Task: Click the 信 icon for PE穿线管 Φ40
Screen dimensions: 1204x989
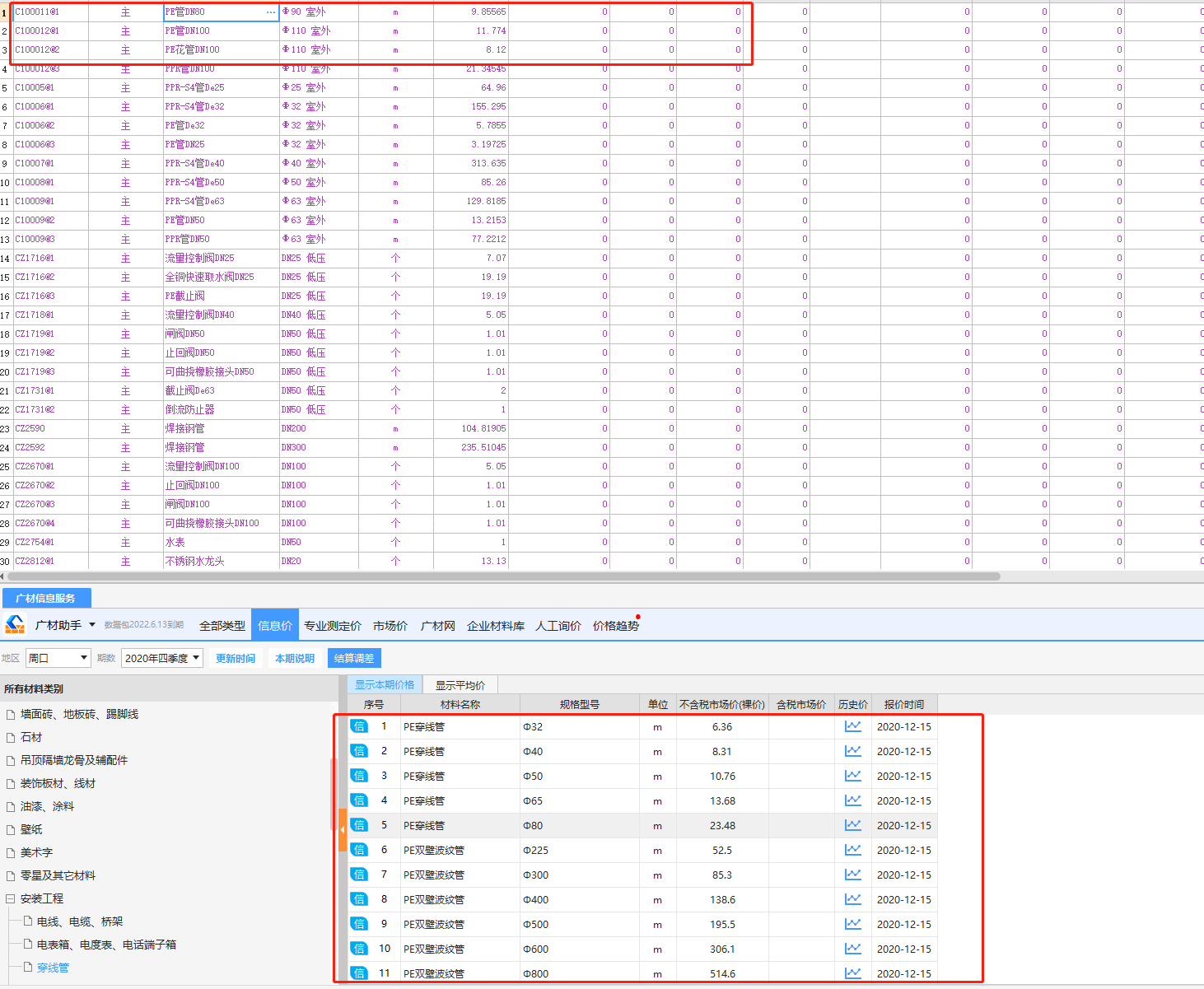Action: pos(359,751)
